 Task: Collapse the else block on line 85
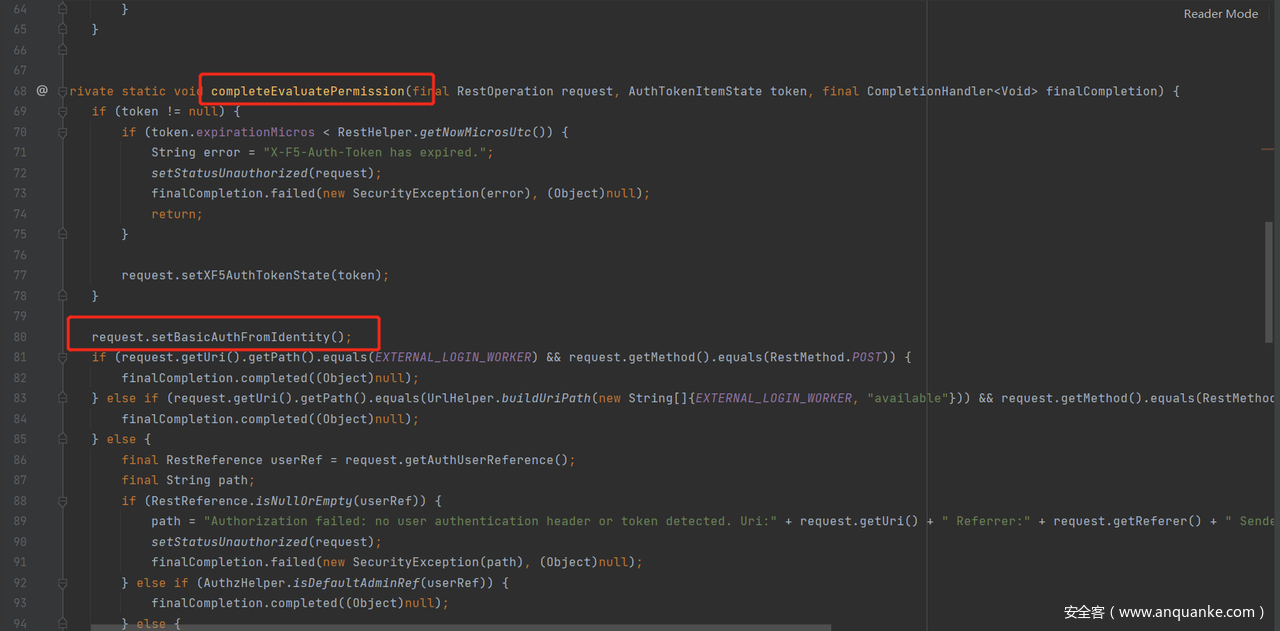pyautogui.click(x=62, y=439)
